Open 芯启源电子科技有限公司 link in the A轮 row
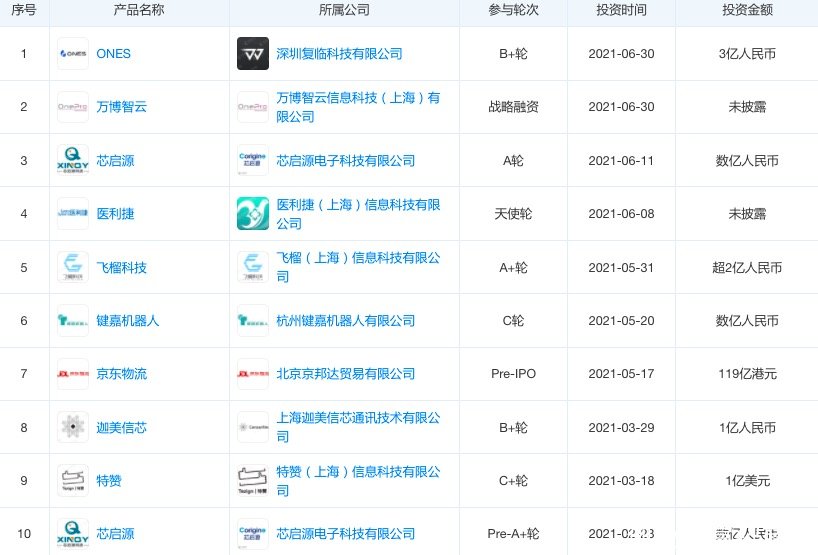Viewport: 818px width, 555px height. click(x=346, y=160)
